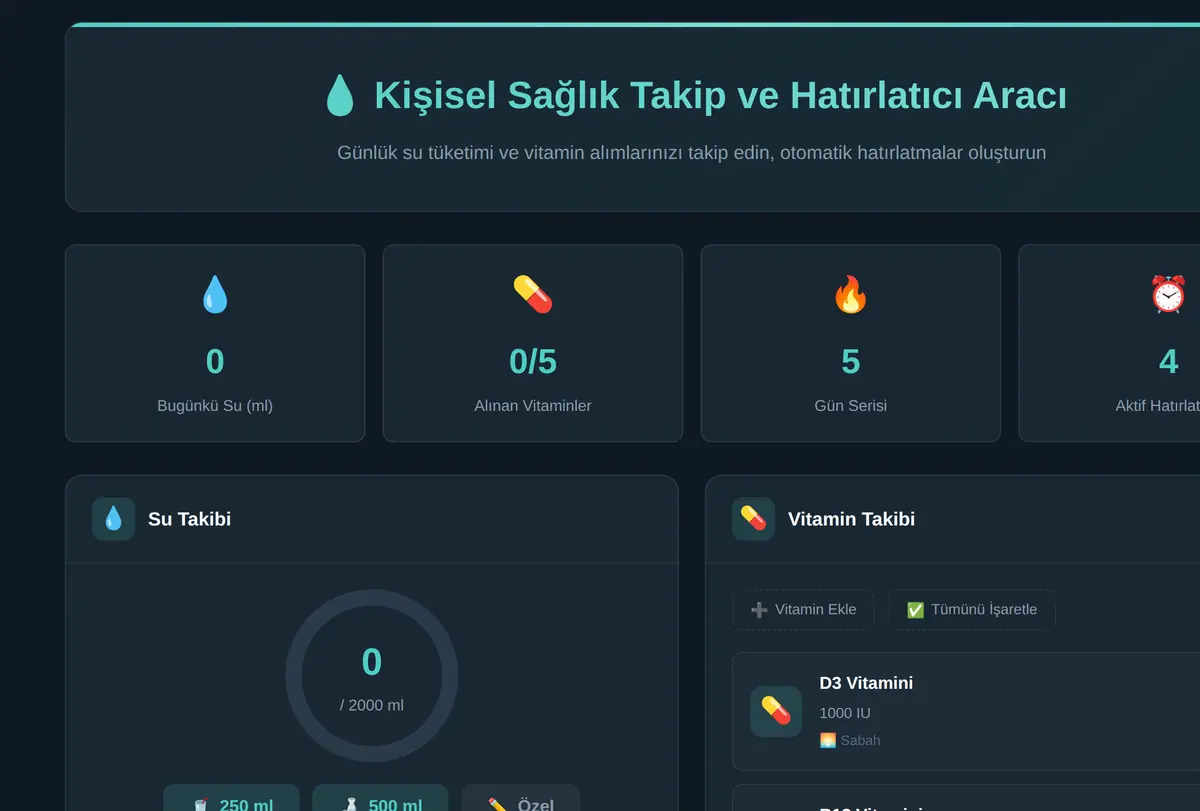Add a vitamin with Vitamin Ekle
The height and width of the screenshot is (811, 1200).
click(803, 610)
